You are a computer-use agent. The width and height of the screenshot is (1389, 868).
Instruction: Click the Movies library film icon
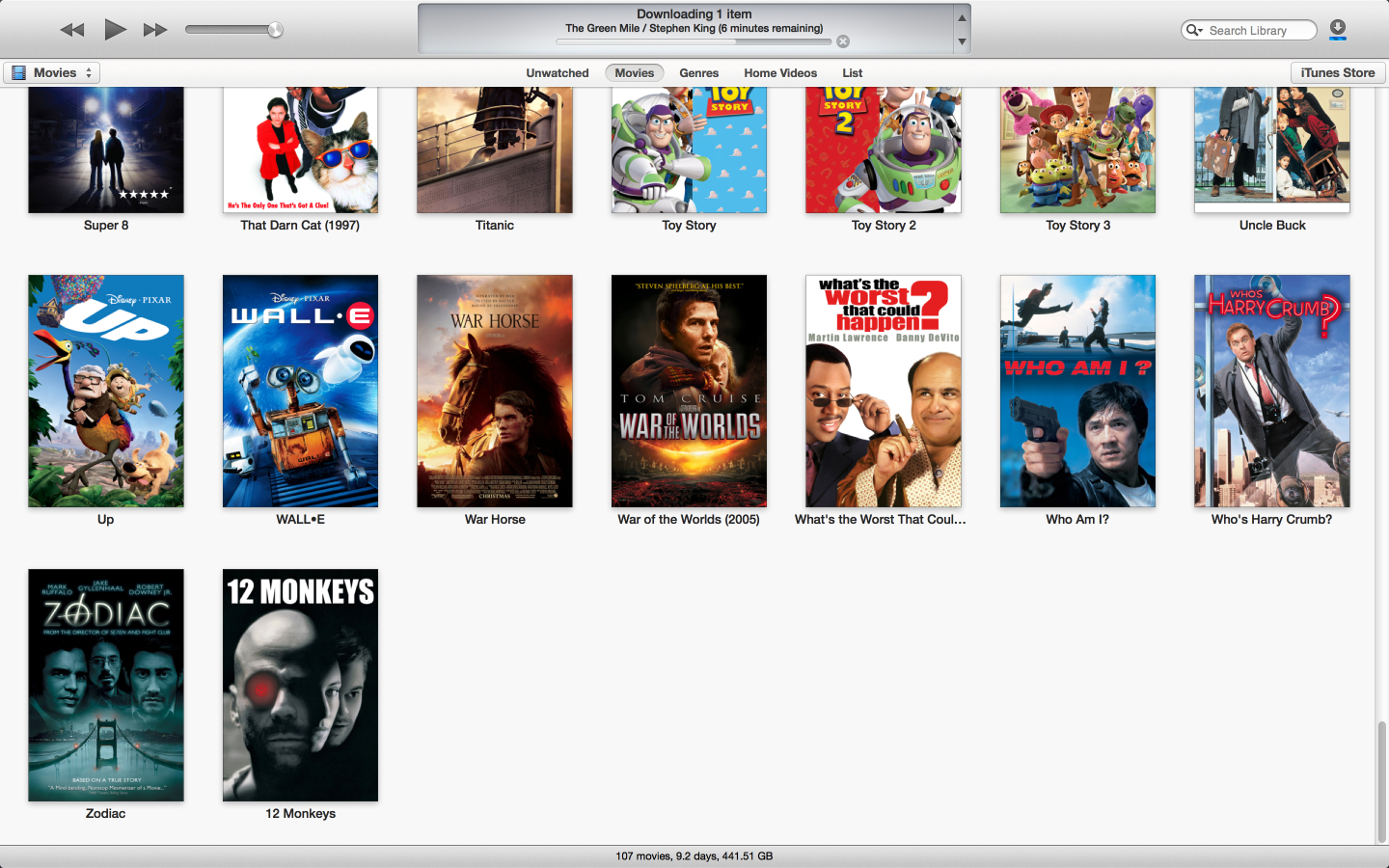click(x=18, y=72)
